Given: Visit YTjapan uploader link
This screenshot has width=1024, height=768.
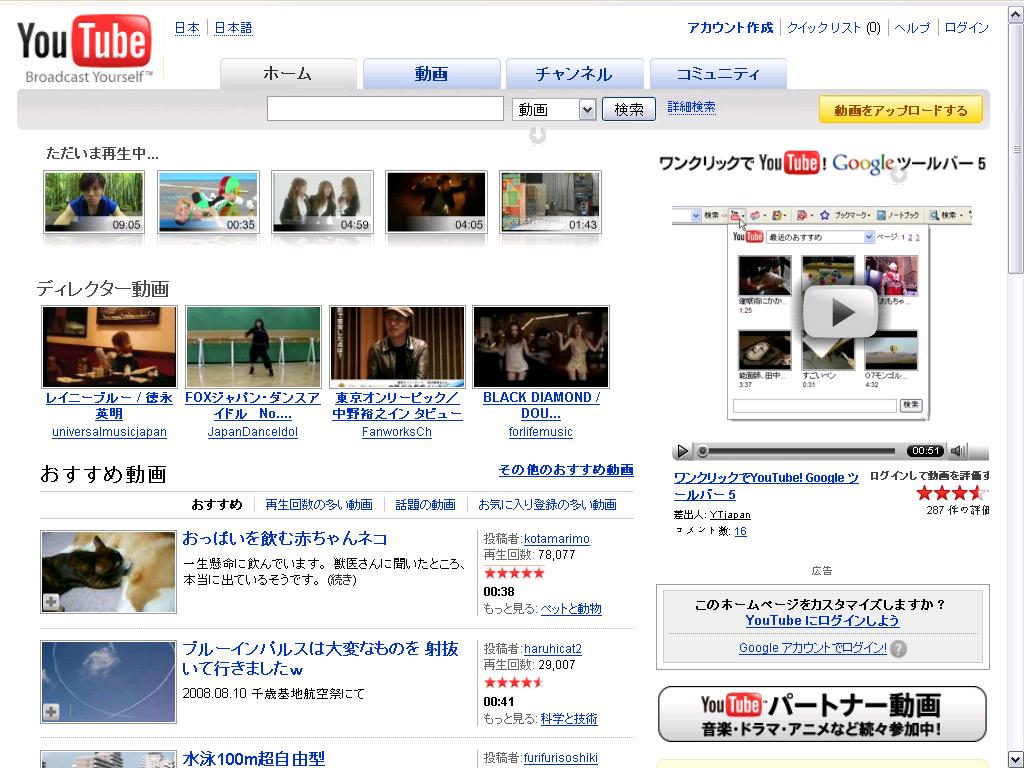Looking at the screenshot, I should pyautogui.click(x=730, y=515).
